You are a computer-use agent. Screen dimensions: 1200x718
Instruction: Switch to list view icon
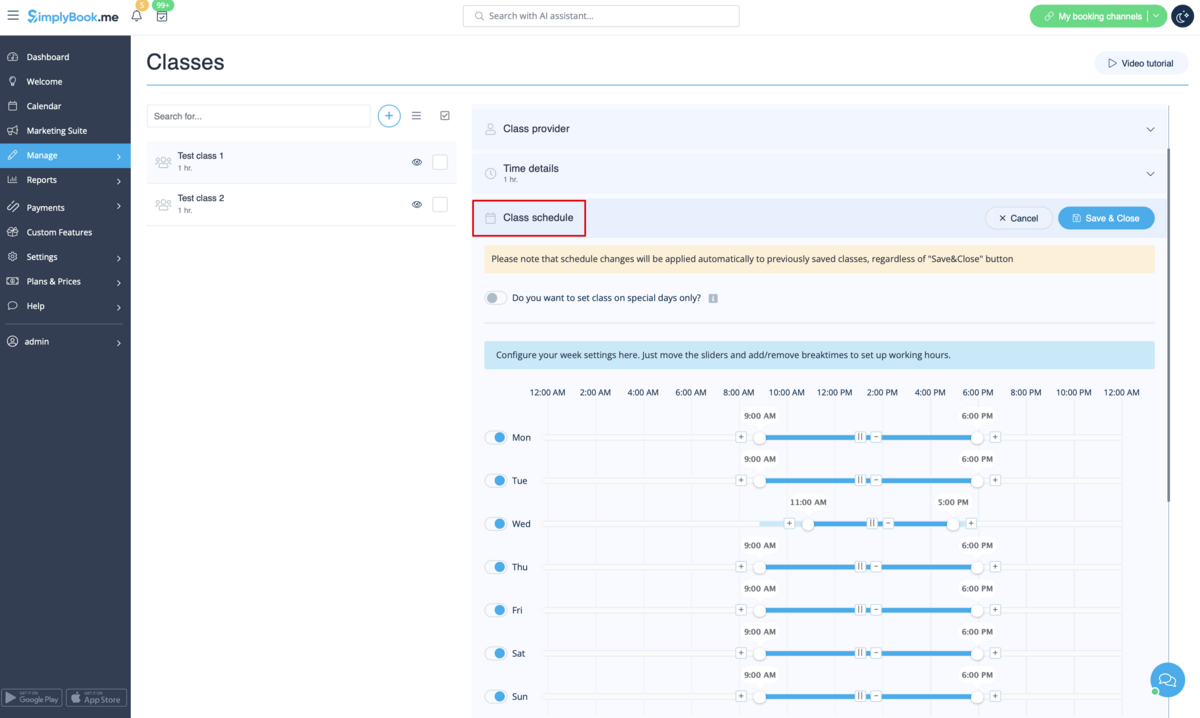coord(417,116)
